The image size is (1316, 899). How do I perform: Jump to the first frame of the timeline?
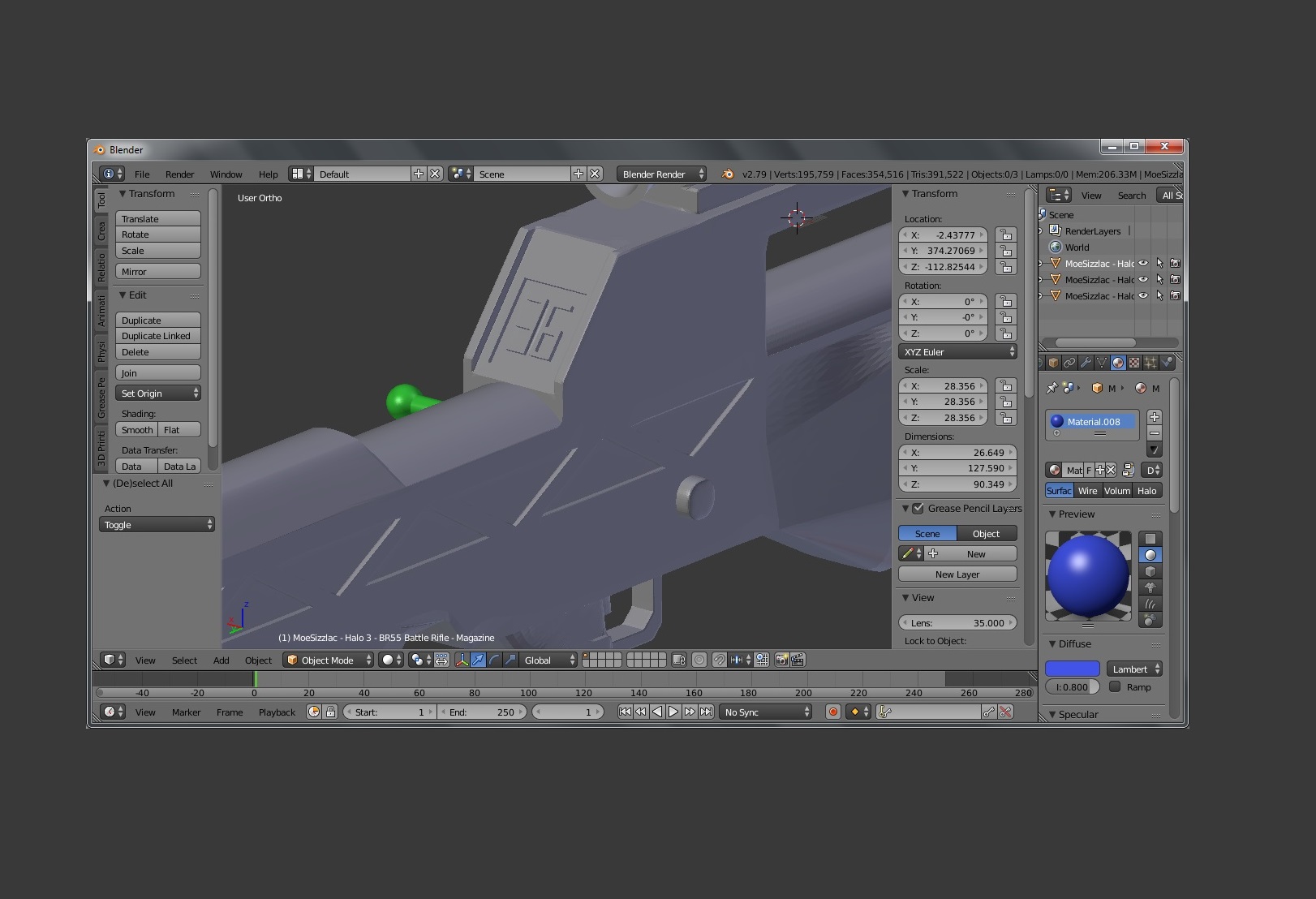(625, 712)
